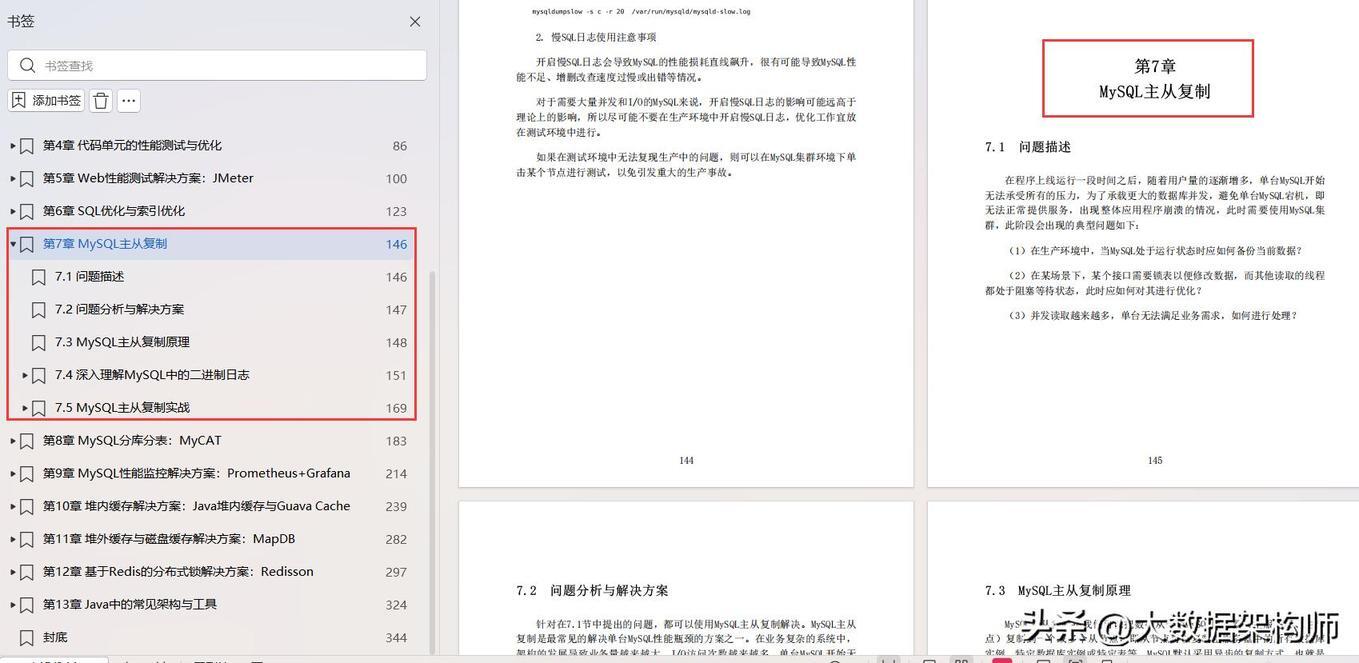
Task: Click bookmark icon beside 第4章
Action: [27, 146]
